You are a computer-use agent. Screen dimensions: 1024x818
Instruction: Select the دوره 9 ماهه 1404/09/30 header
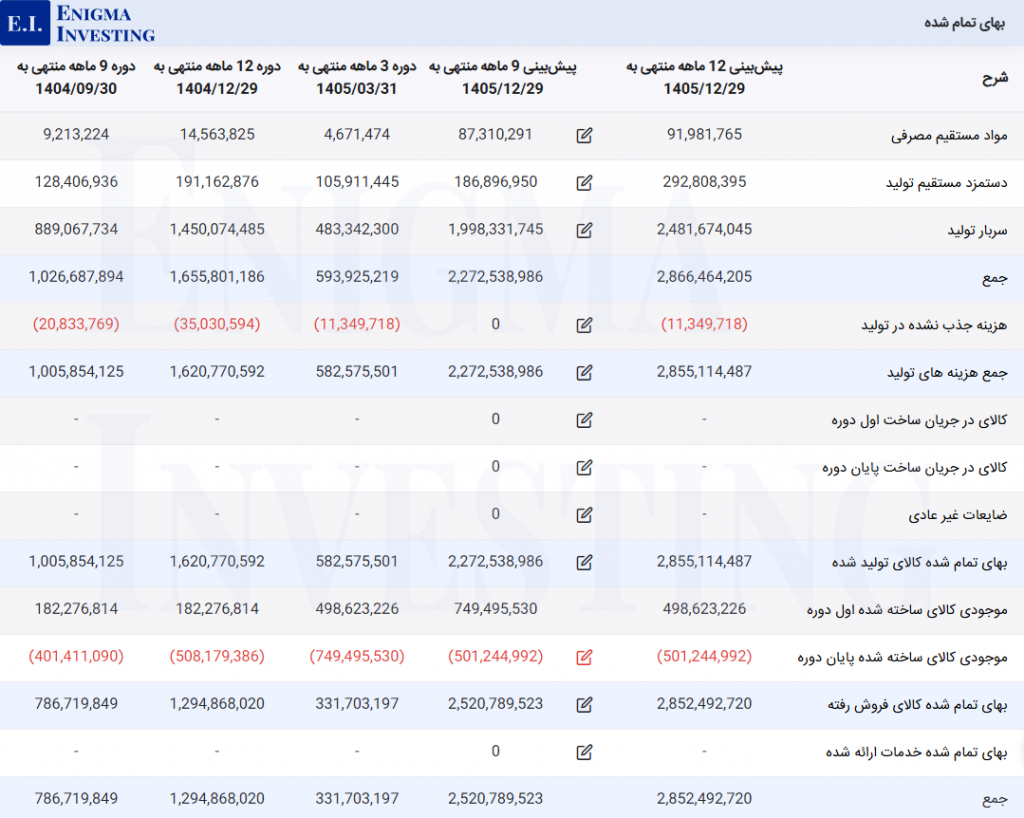tap(76, 78)
